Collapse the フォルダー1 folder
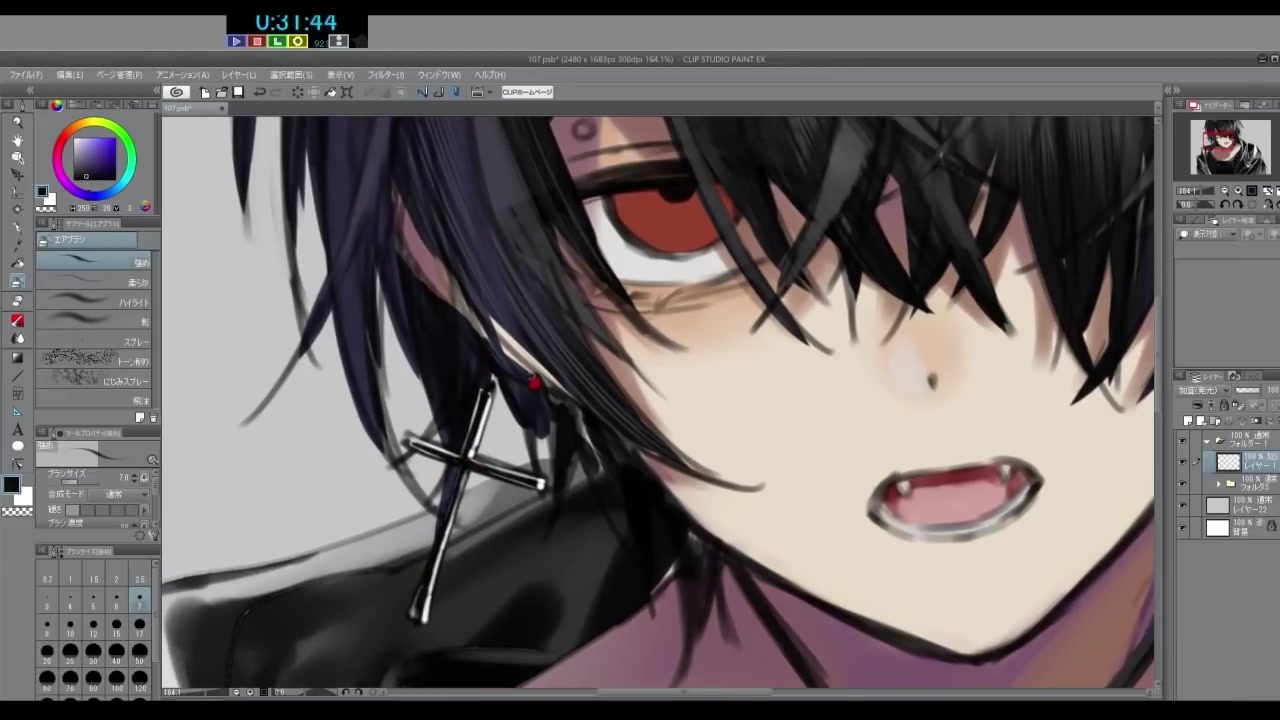 click(x=1207, y=440)
